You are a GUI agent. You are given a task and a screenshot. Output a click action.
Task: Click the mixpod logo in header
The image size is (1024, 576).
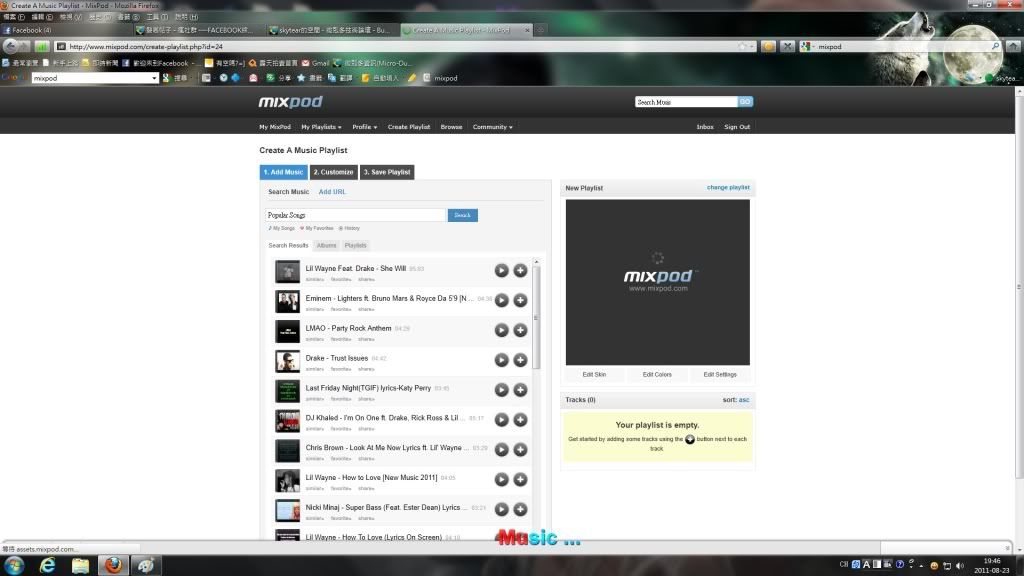click(x=291, y=102)
